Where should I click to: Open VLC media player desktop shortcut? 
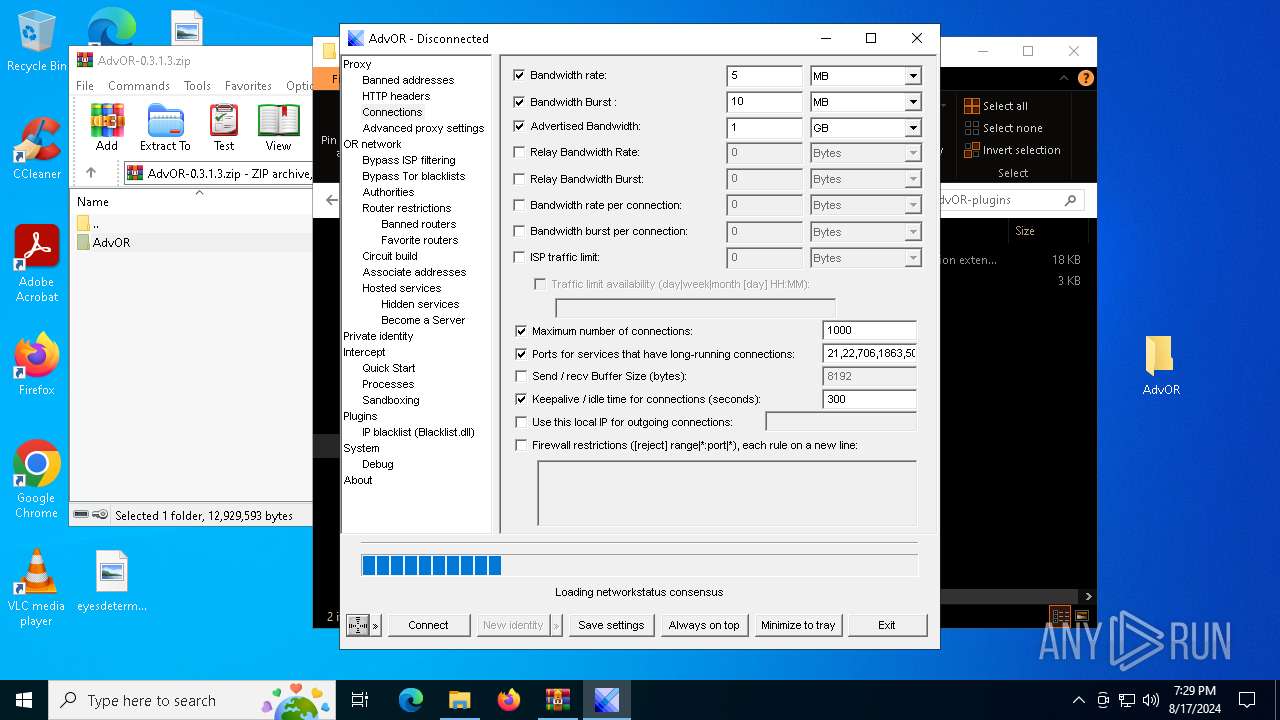pyautogui.click(x=36, y=588)
